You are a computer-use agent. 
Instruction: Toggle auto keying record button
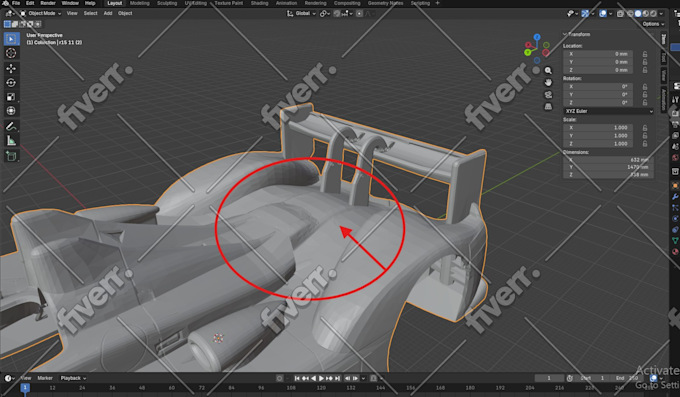[x=280, y=378]
